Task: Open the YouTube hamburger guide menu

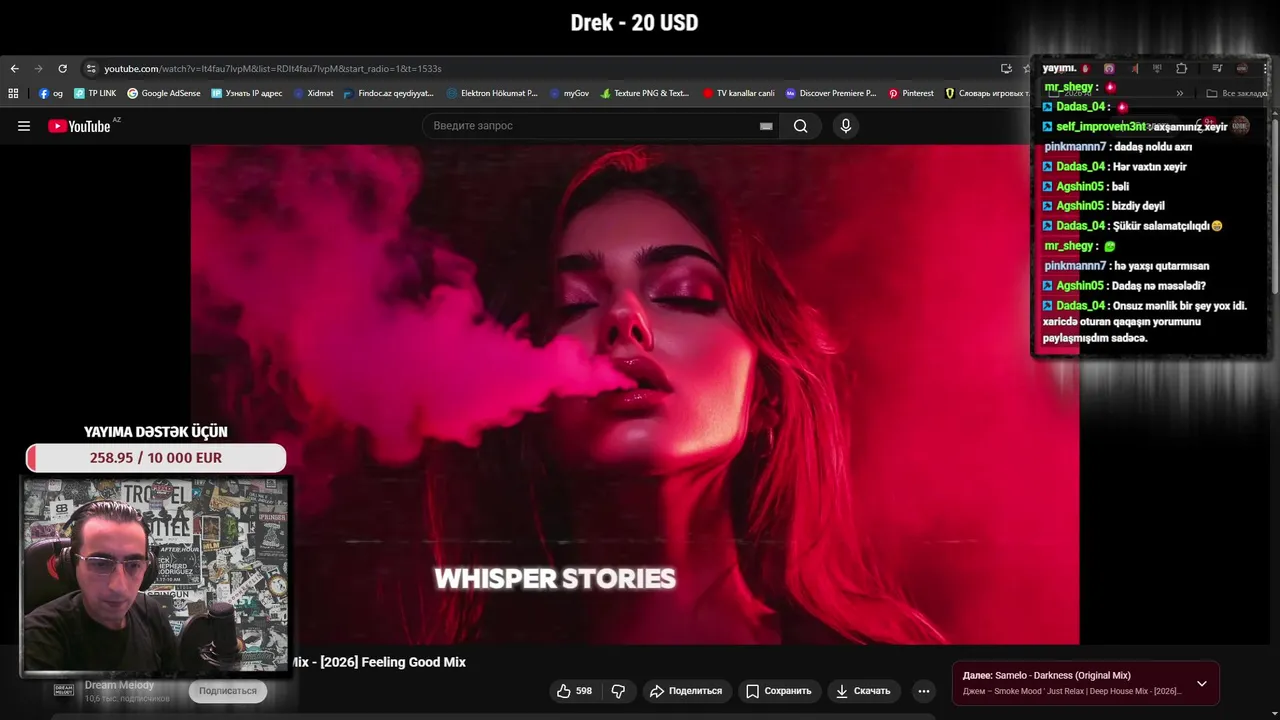Action: coord(24,126)
